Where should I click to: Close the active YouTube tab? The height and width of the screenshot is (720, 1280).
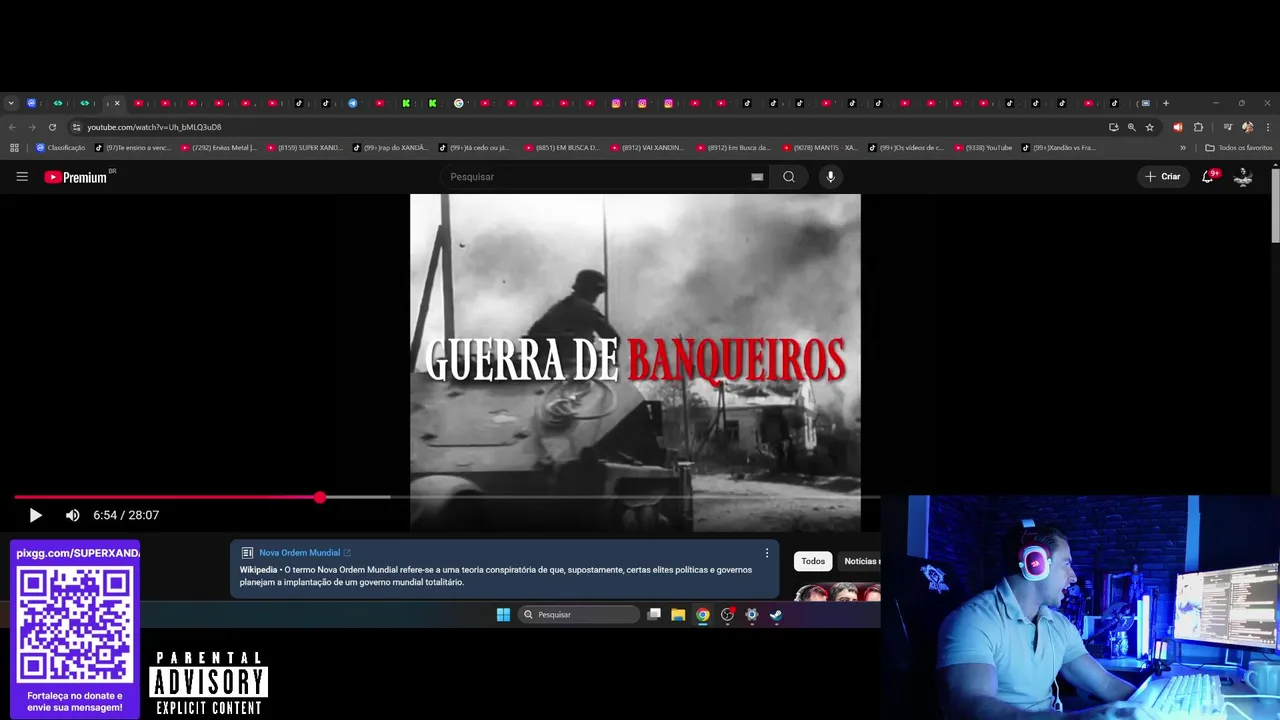click(x=117, y=103)
